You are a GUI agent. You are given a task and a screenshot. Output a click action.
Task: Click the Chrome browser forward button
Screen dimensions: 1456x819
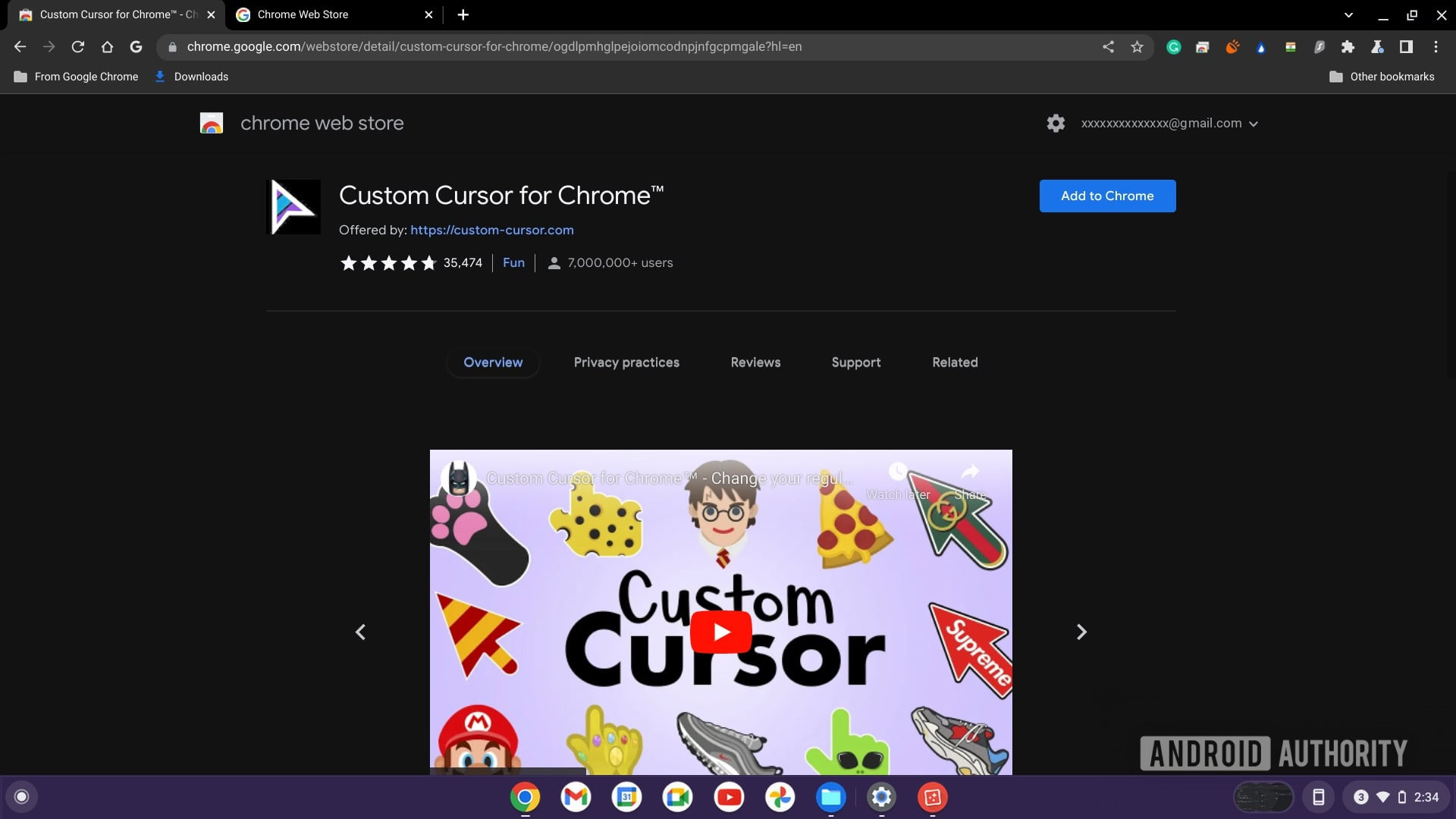point(48,47)
